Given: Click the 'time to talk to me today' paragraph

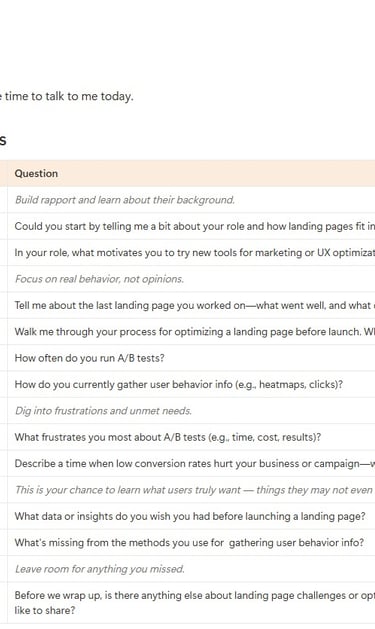Looking at the screenshot, I should pyautogui.click(x=67, y=96).
